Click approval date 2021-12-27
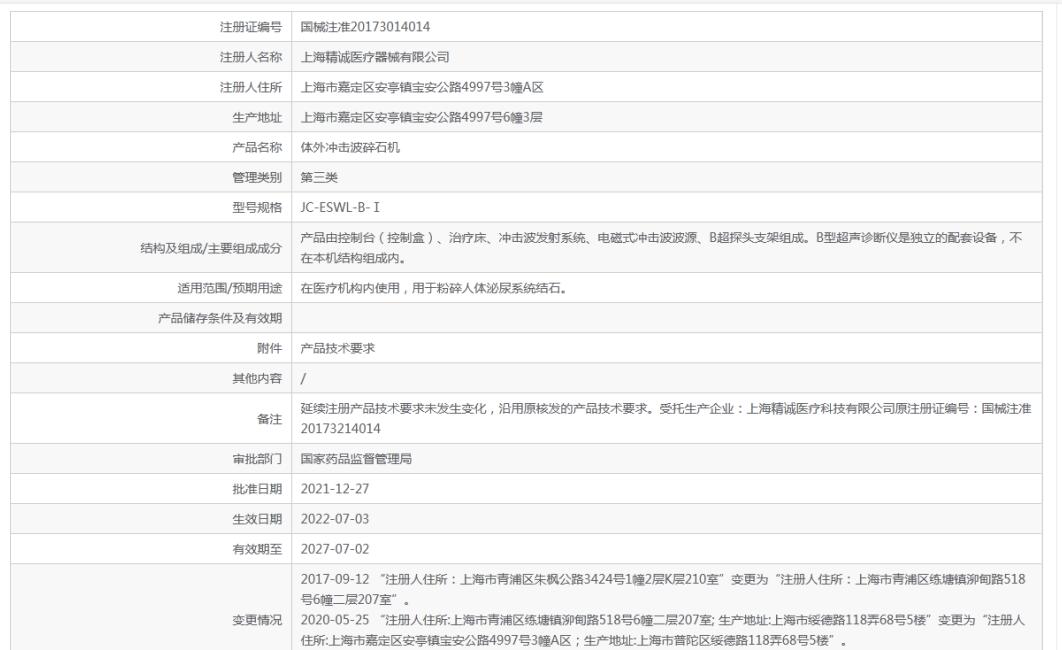 tap(335, 489)
